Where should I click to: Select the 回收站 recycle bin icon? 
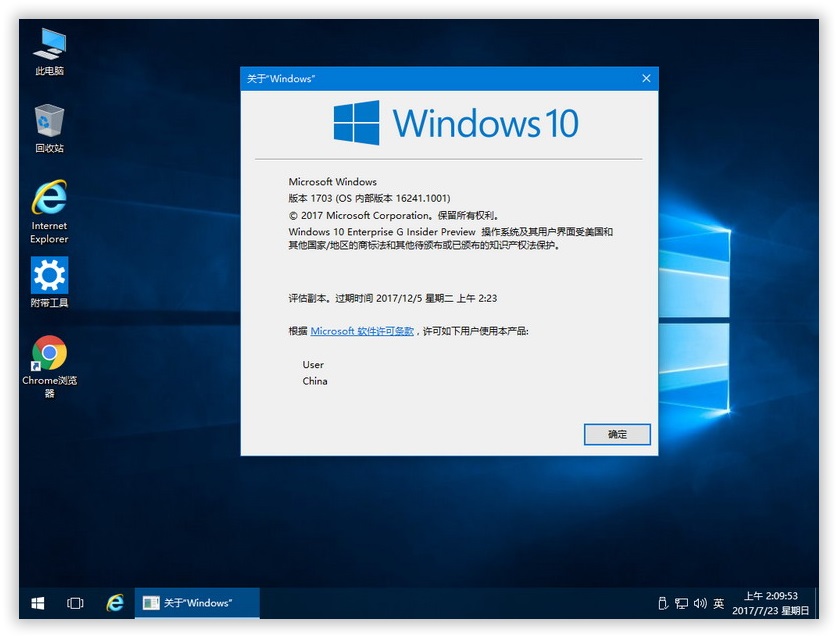point(49,129)
